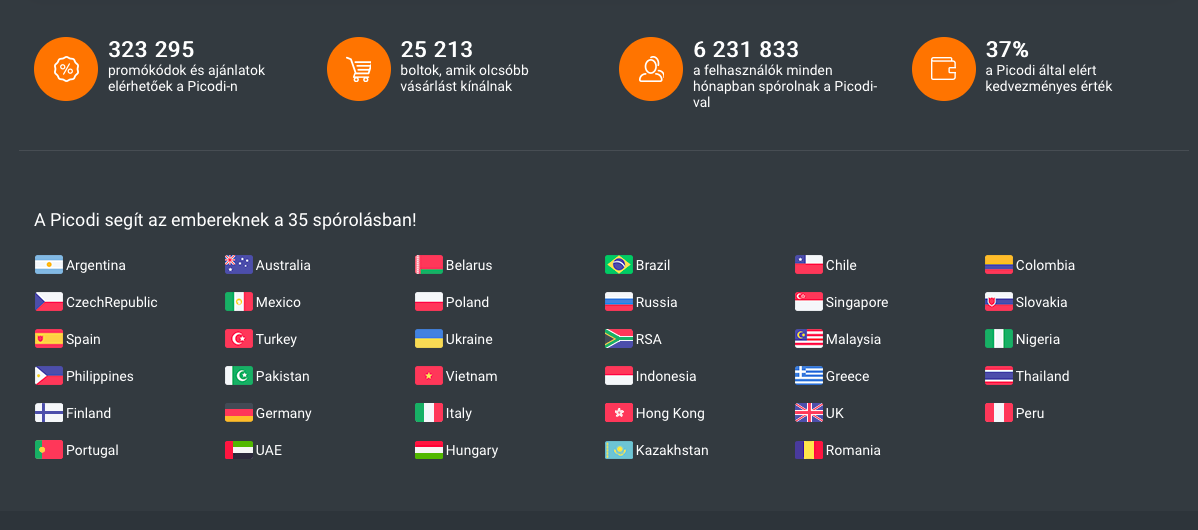Click the Argentina flag icon

(49, 265)
